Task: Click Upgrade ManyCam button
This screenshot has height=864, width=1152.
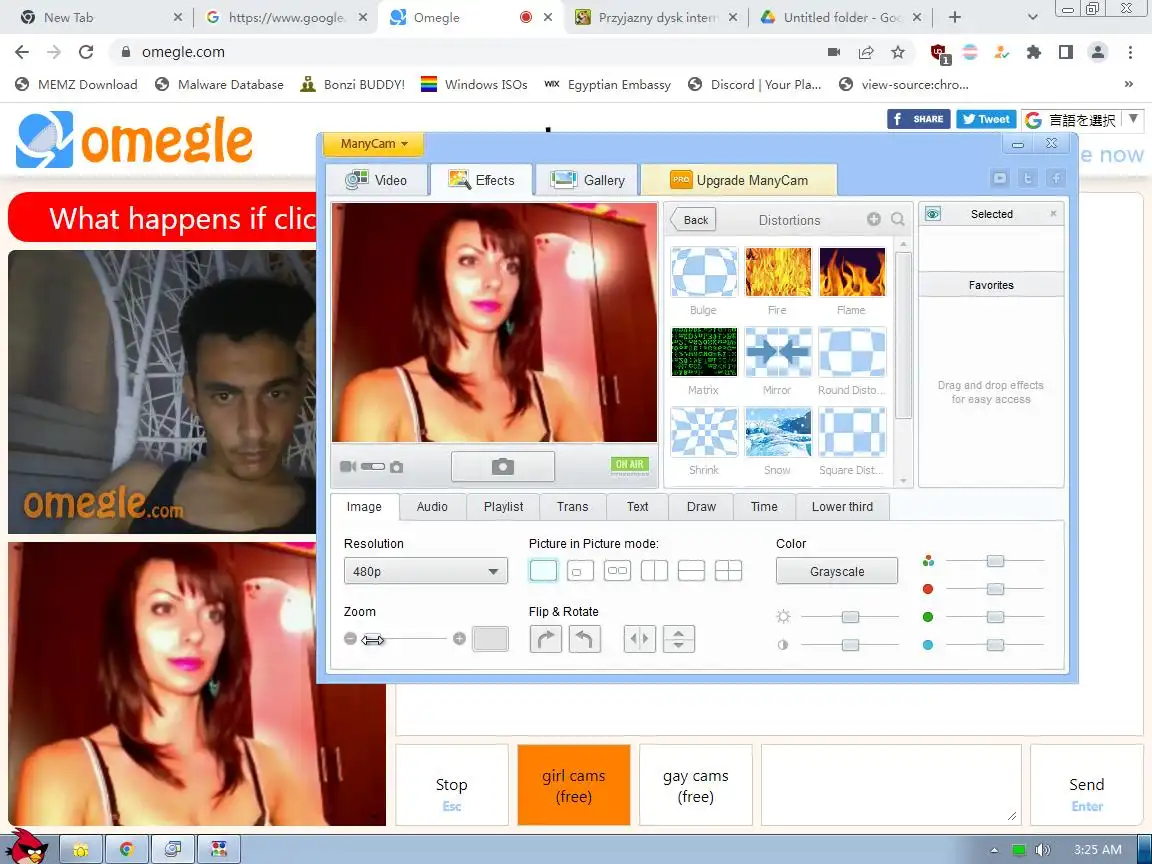Action: [x=738, y=180]
